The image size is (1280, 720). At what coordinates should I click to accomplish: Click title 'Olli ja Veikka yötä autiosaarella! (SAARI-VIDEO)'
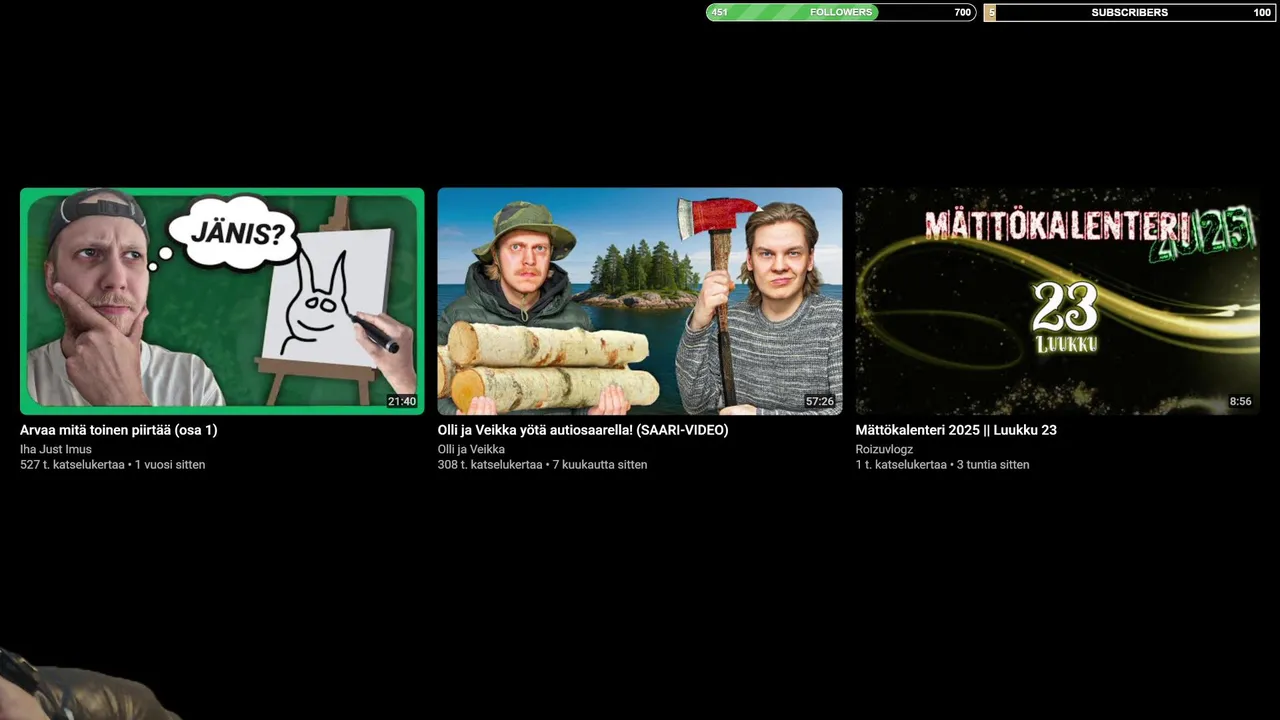click(x=583, y=430)
